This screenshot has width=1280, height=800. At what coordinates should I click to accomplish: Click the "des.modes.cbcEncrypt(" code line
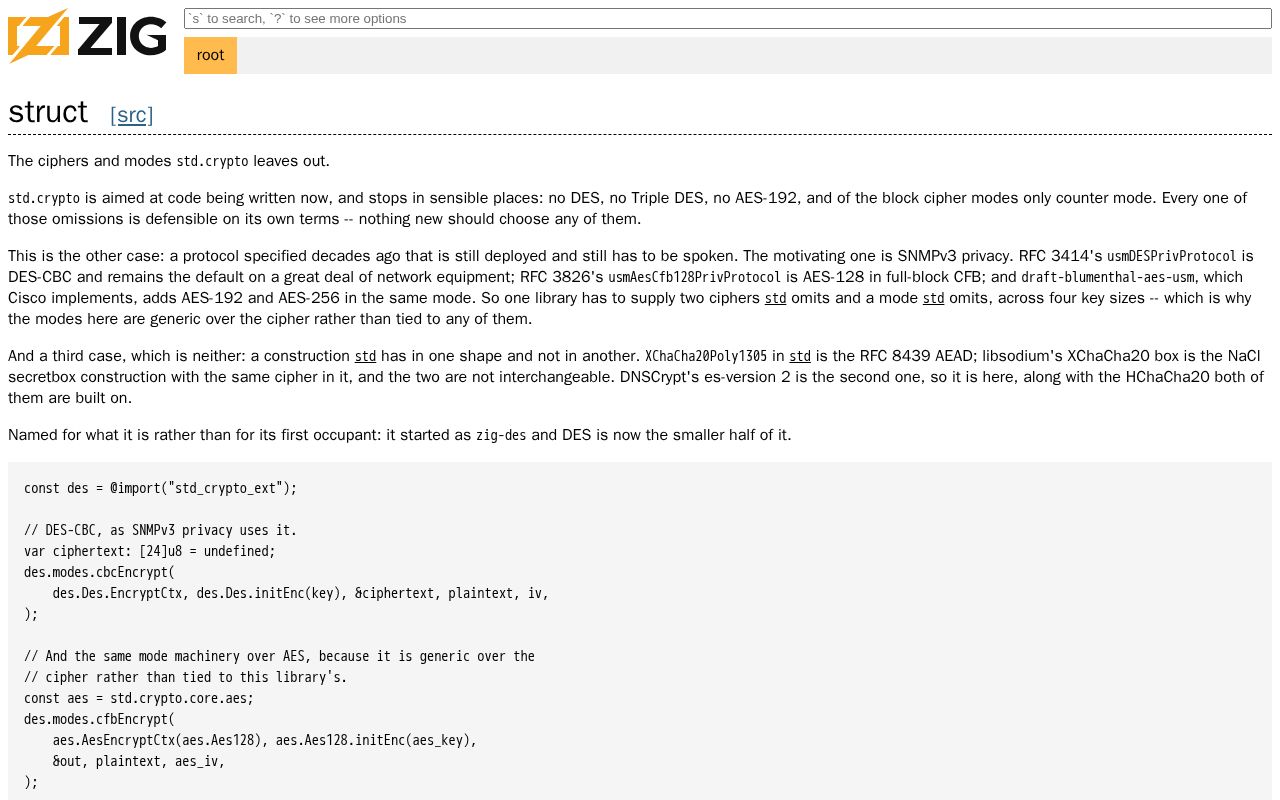pyautogui.click(x=100, y=572)
